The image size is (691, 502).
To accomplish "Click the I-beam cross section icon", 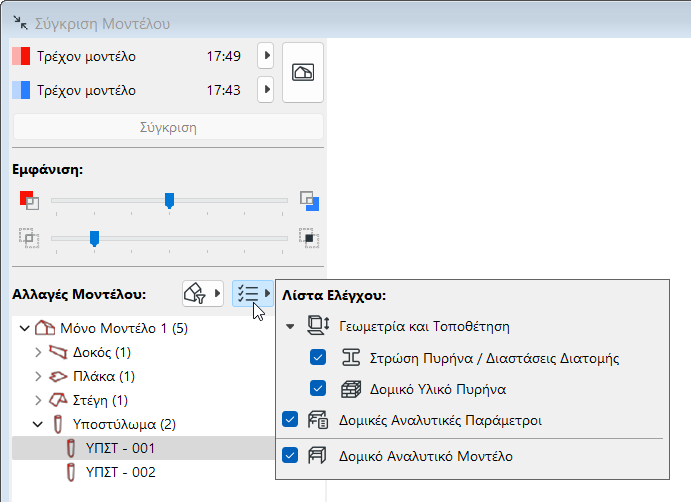I will pos(351,357).
